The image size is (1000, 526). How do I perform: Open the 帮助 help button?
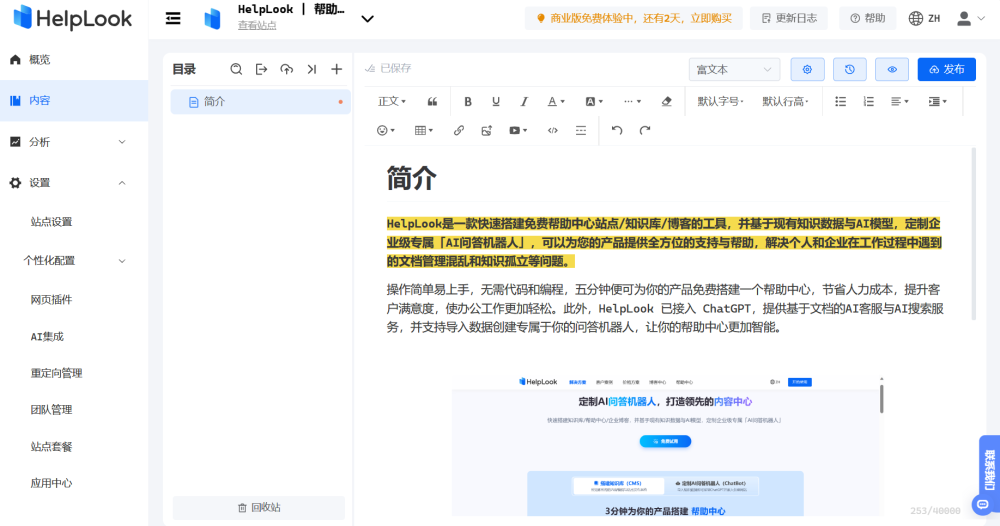coord(867,18)
